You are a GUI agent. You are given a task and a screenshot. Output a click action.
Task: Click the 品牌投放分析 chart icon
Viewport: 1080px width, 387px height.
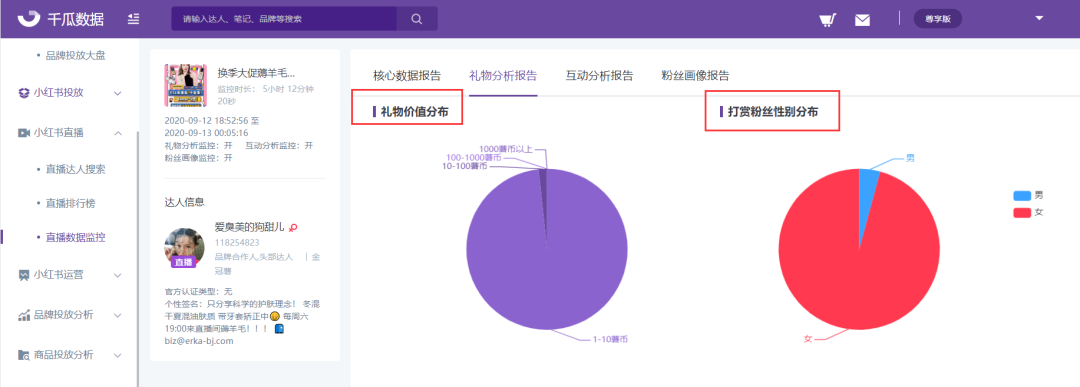tap(24, 315)
